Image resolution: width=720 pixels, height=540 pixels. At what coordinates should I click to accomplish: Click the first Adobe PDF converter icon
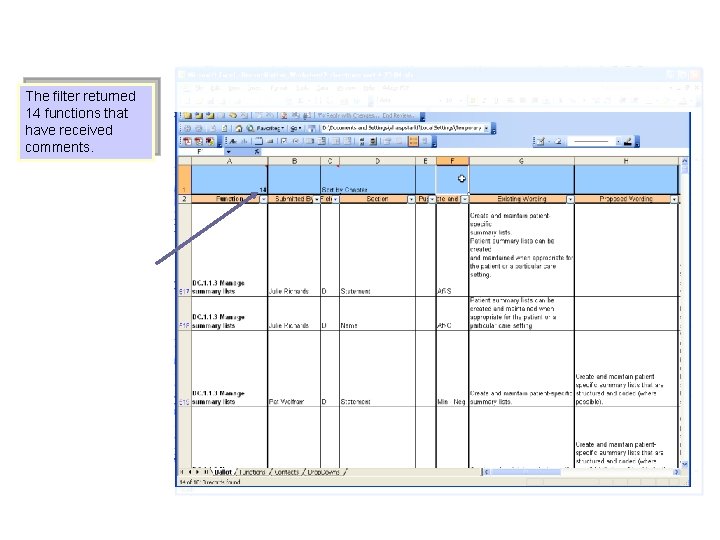(x=187, y=141)
